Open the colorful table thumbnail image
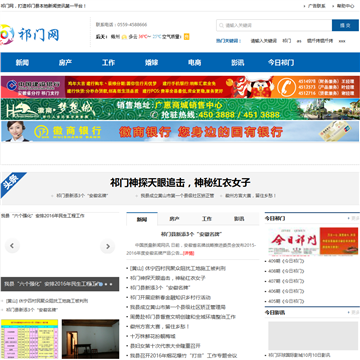The width and height of the screenshot is (360, 360). (x=29, y=339)
